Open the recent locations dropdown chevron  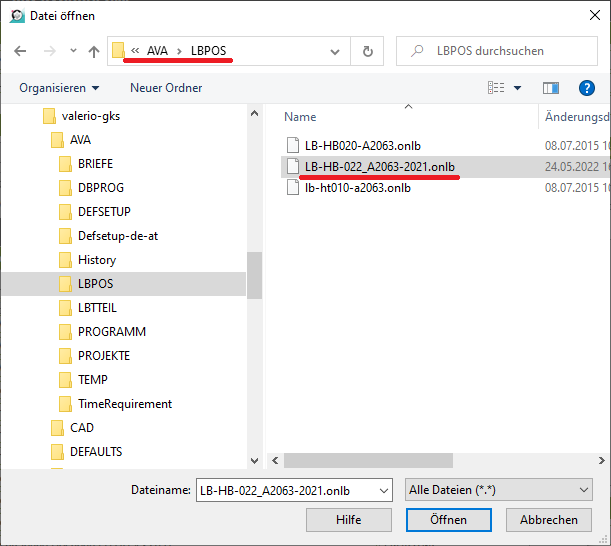(73, 51)
